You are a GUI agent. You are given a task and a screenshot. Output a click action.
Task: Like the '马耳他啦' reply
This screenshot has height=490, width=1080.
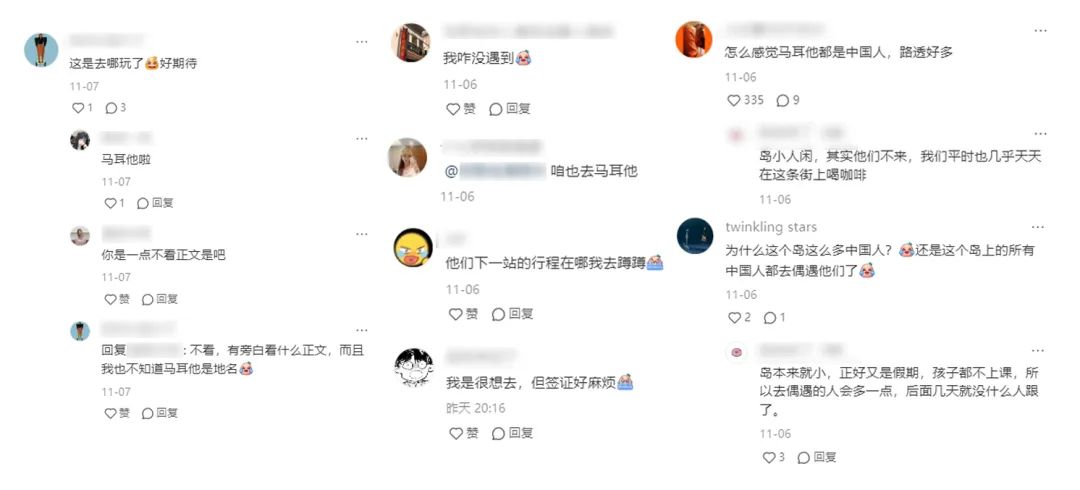(114, 203)
